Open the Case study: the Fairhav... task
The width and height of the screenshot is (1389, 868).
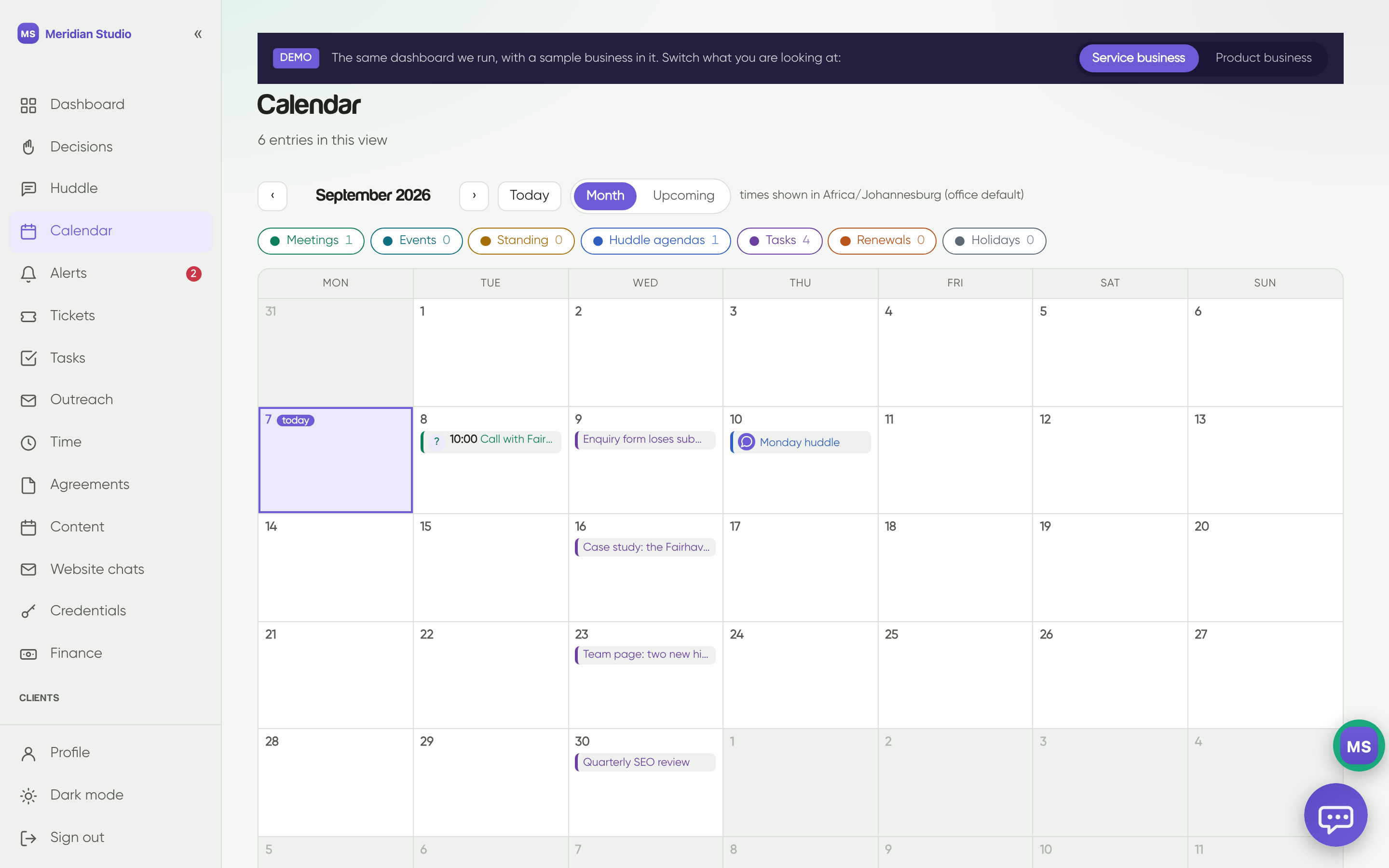[645, 547]
